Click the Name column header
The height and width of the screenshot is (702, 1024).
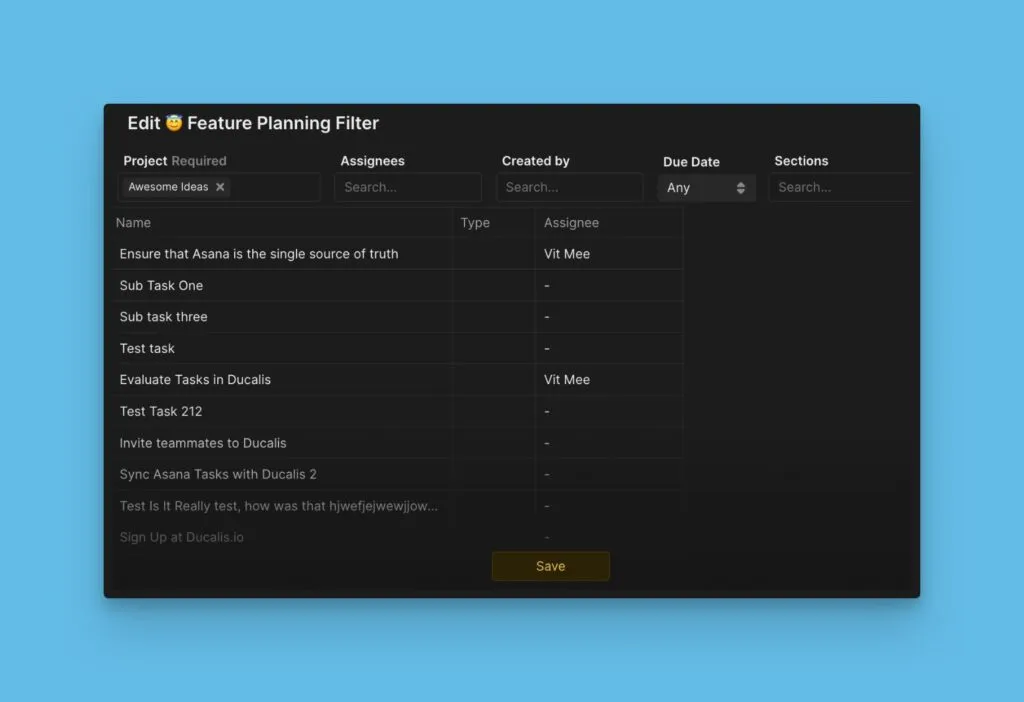click(133, 222)
